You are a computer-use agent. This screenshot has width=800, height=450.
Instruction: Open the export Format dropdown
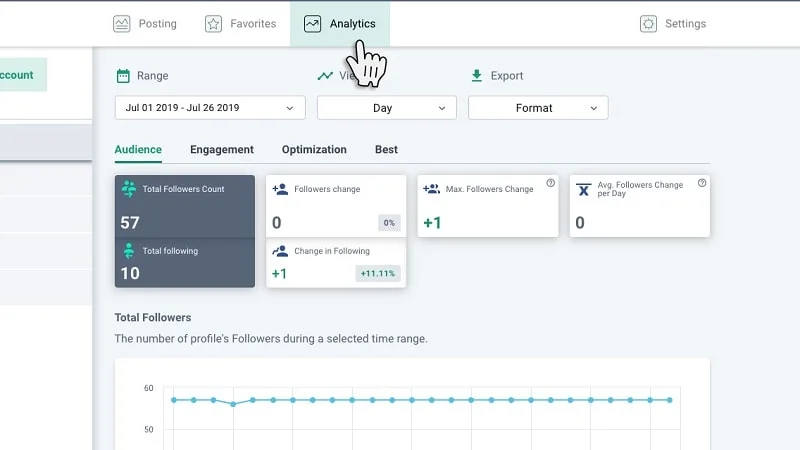click(x=538, y=108)
